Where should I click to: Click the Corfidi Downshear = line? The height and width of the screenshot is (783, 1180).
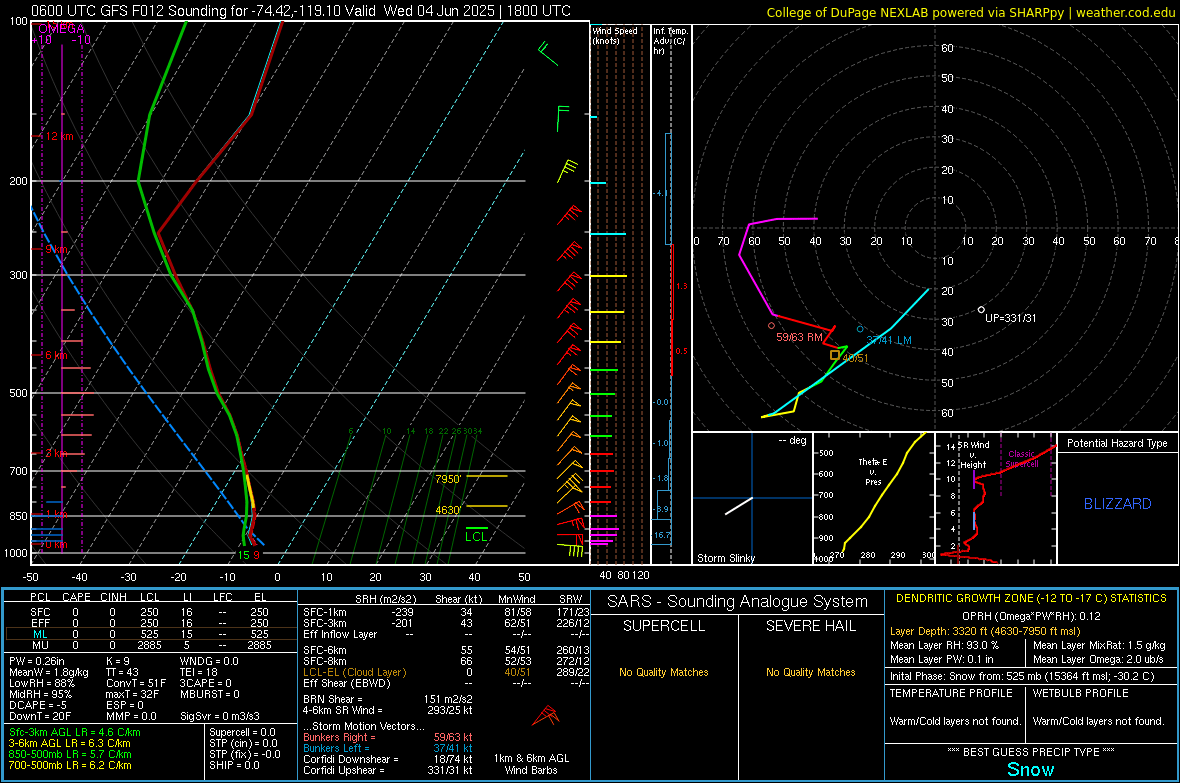(x=388, y=759)
